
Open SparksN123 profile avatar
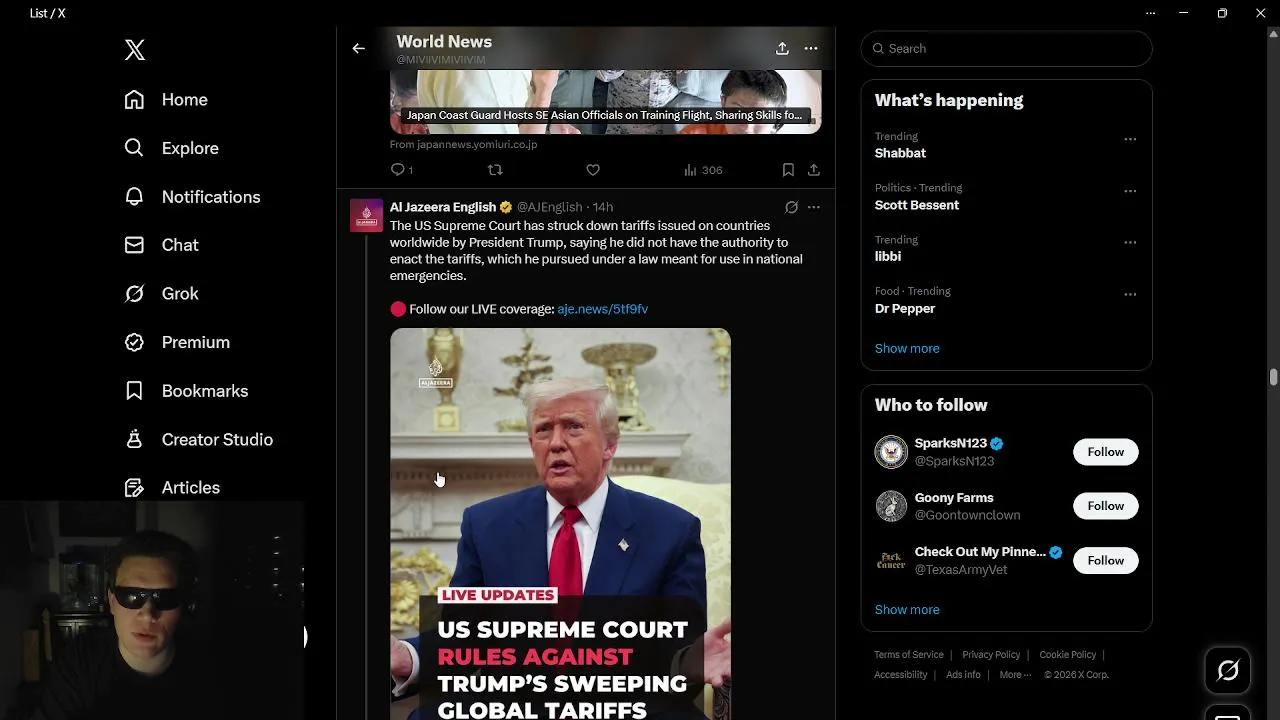coord(891,452)
